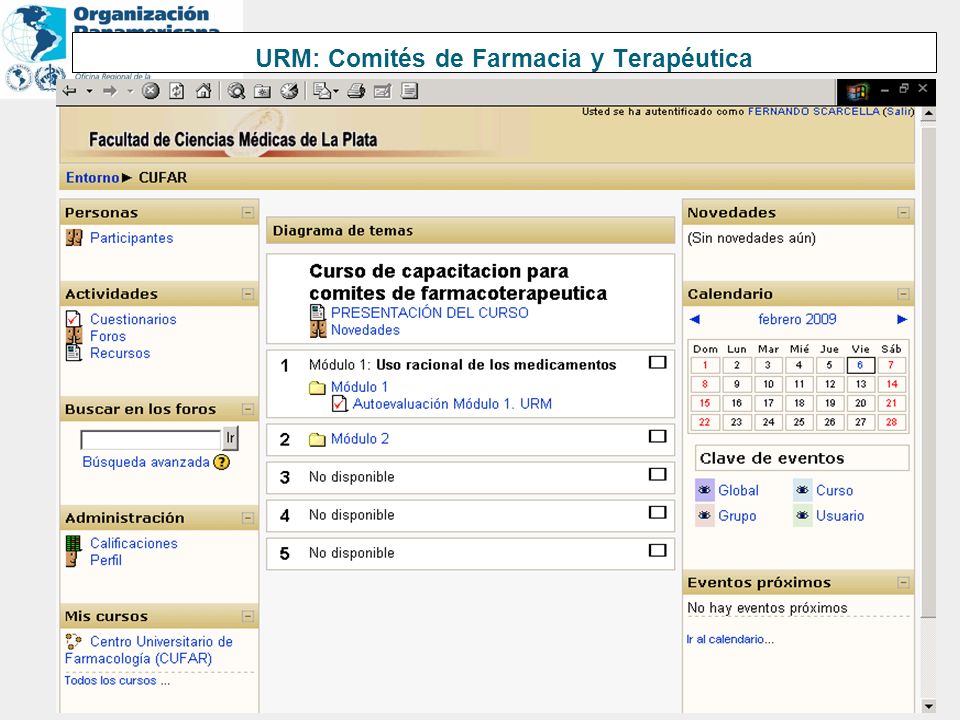Image resolution: width=960 pixels, height=720 pixels.
Task: Go to Entorno breadcrumb link
Action: (x=92, y=178)
